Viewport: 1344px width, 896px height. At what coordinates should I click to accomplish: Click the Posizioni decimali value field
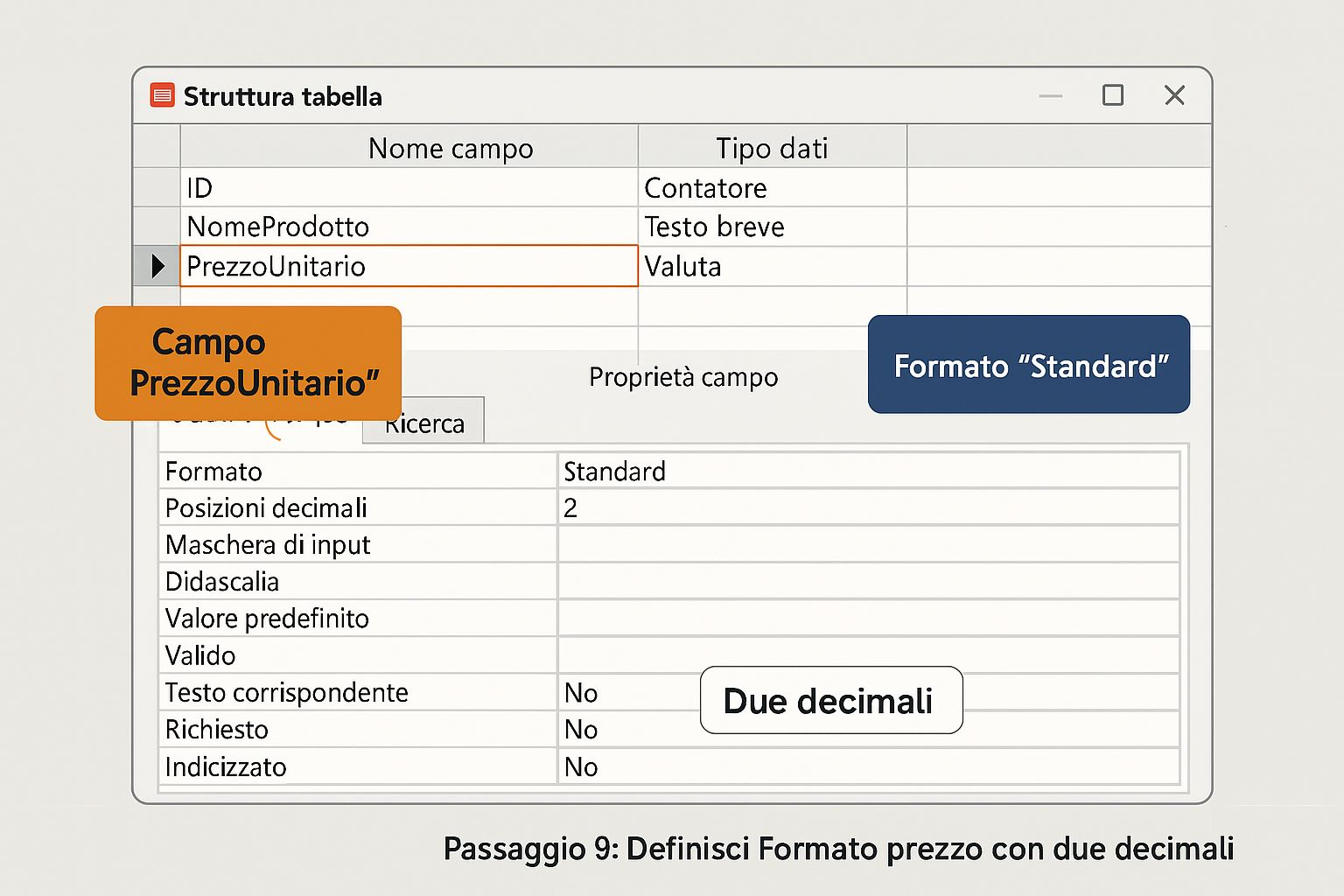coord(868,507)
